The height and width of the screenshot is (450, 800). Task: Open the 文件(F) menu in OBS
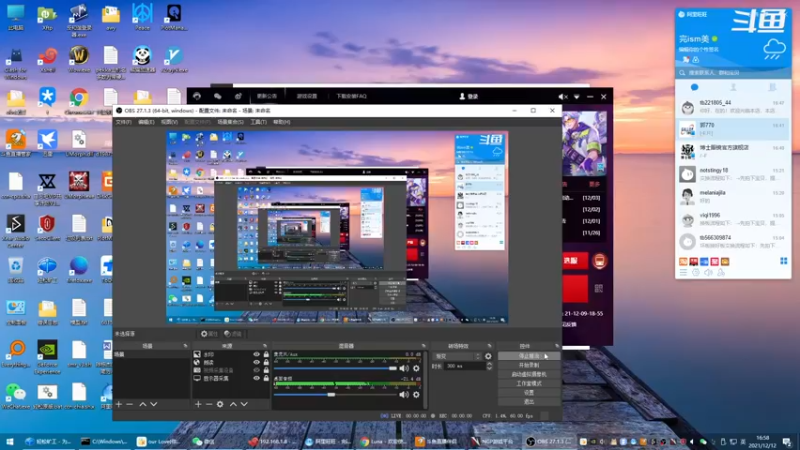click(123, 122)
